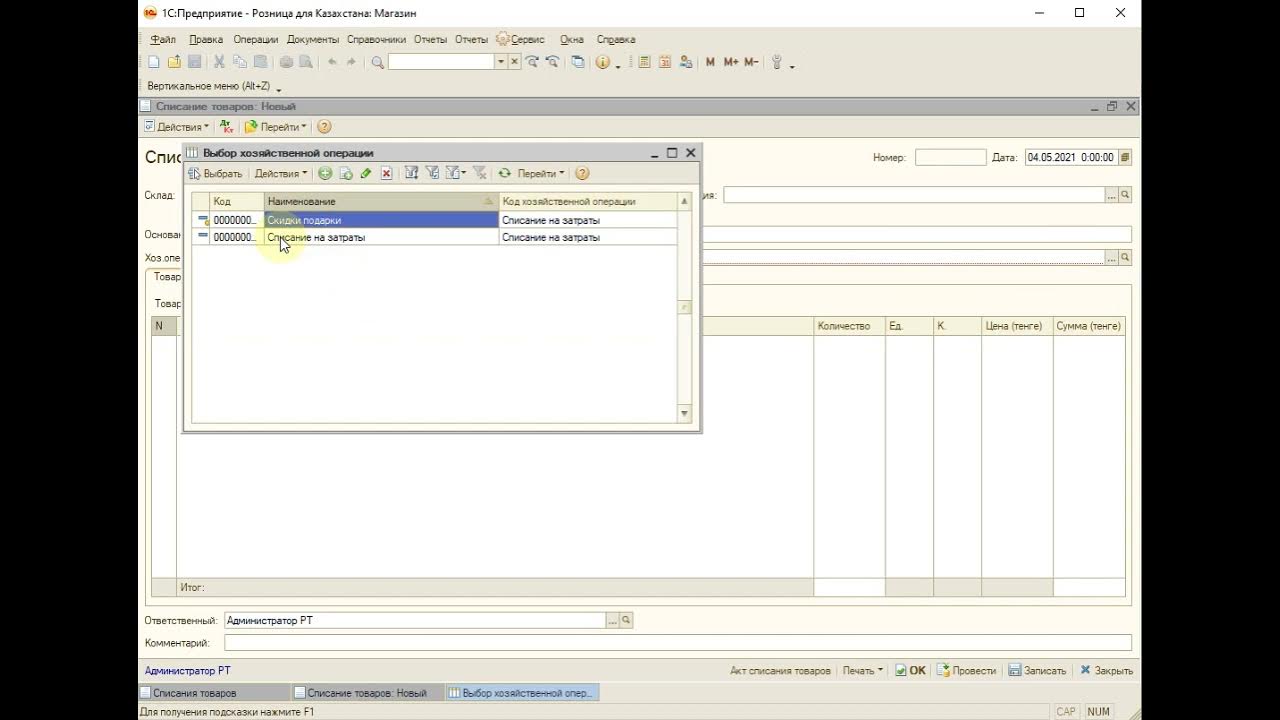Select the Скидки подарки row

tap(434, 220)
